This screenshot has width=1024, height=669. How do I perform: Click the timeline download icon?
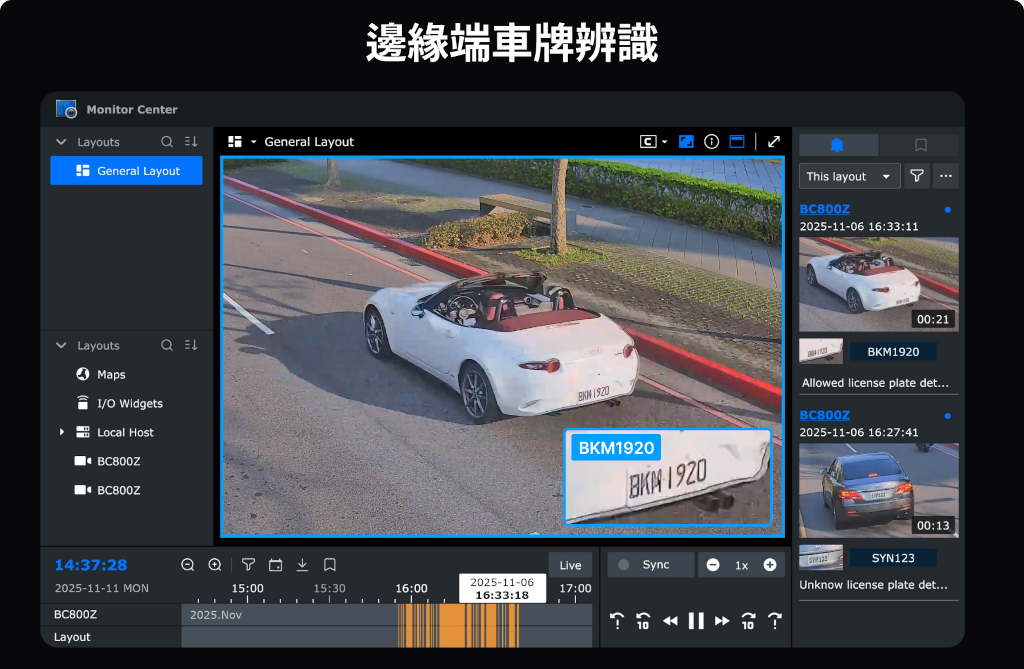(302, 565)
